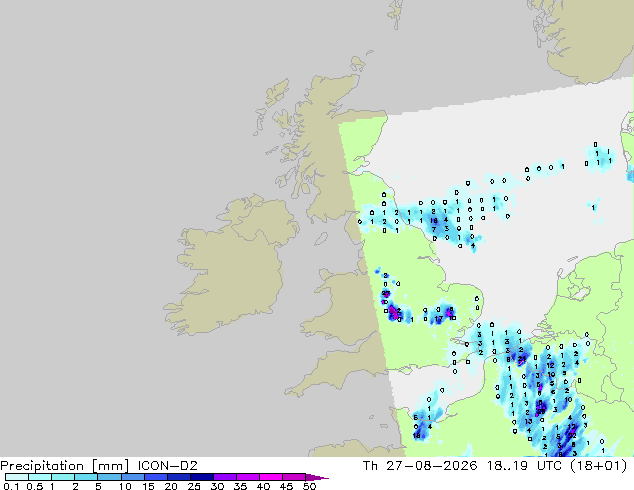Click the '17' precipitation value over East Anglia
Viewport: 634px width, 490px height.
tap(439, 319)
